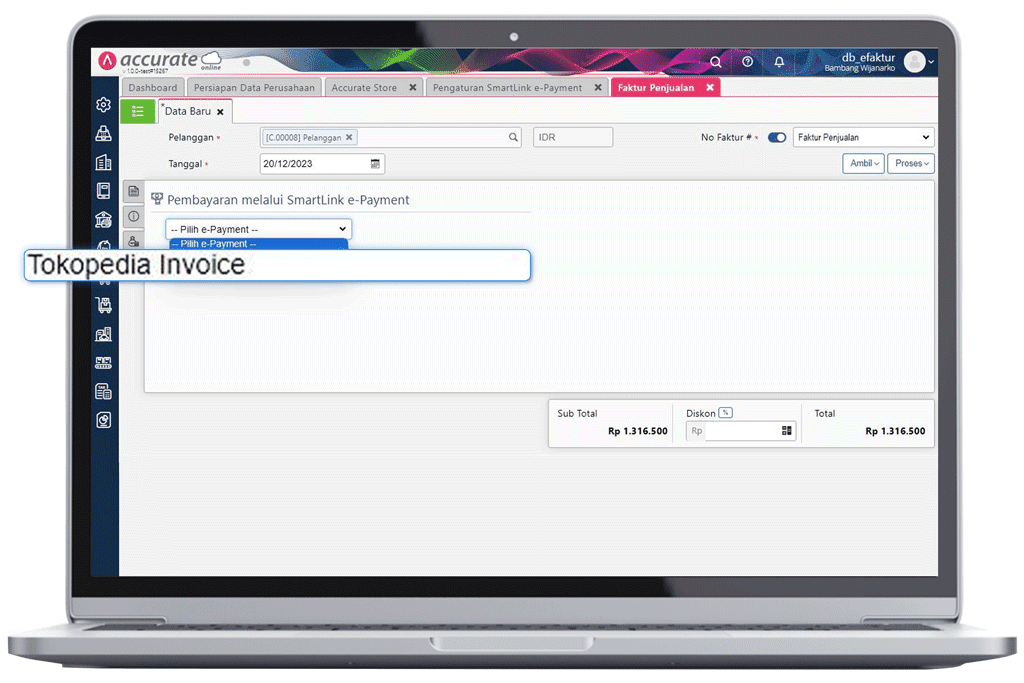Open the Tanggal calendar picker
The image size is (1024, 683).
click(375, 164)
